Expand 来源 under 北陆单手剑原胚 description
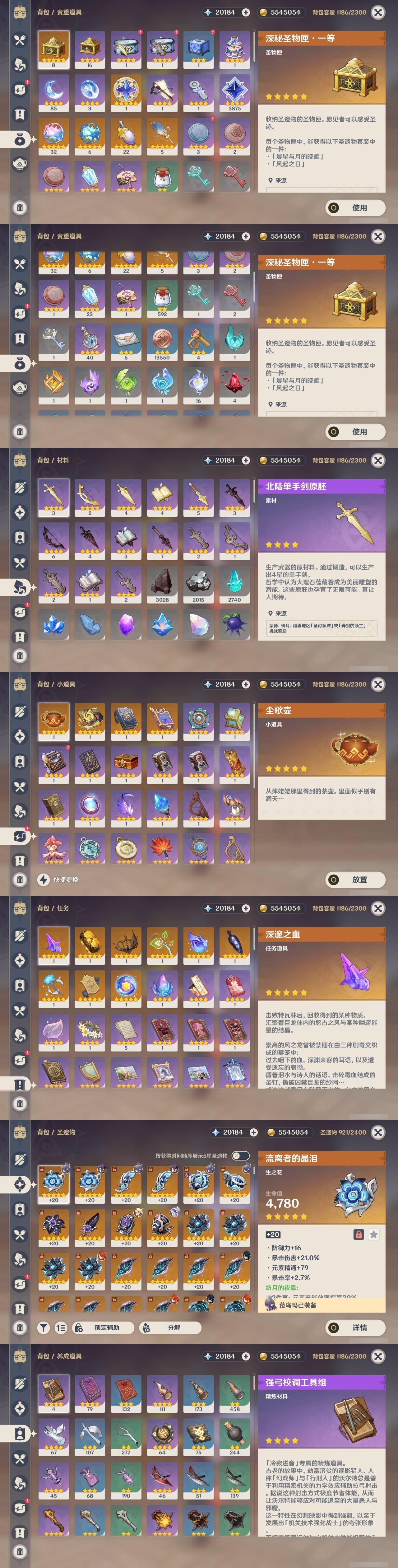 click(280, 614)
